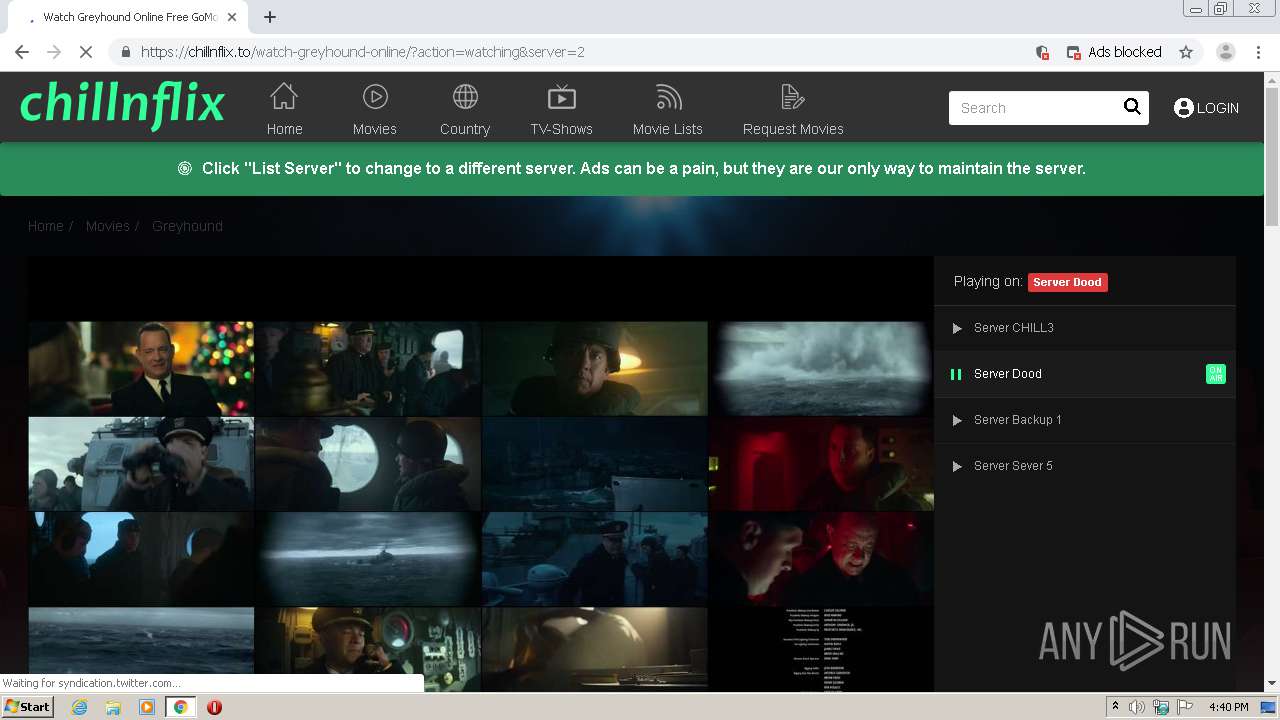Click the red Opera taskbar icon
Screen dimensions: 1280x720
click(x=214, y=707)
